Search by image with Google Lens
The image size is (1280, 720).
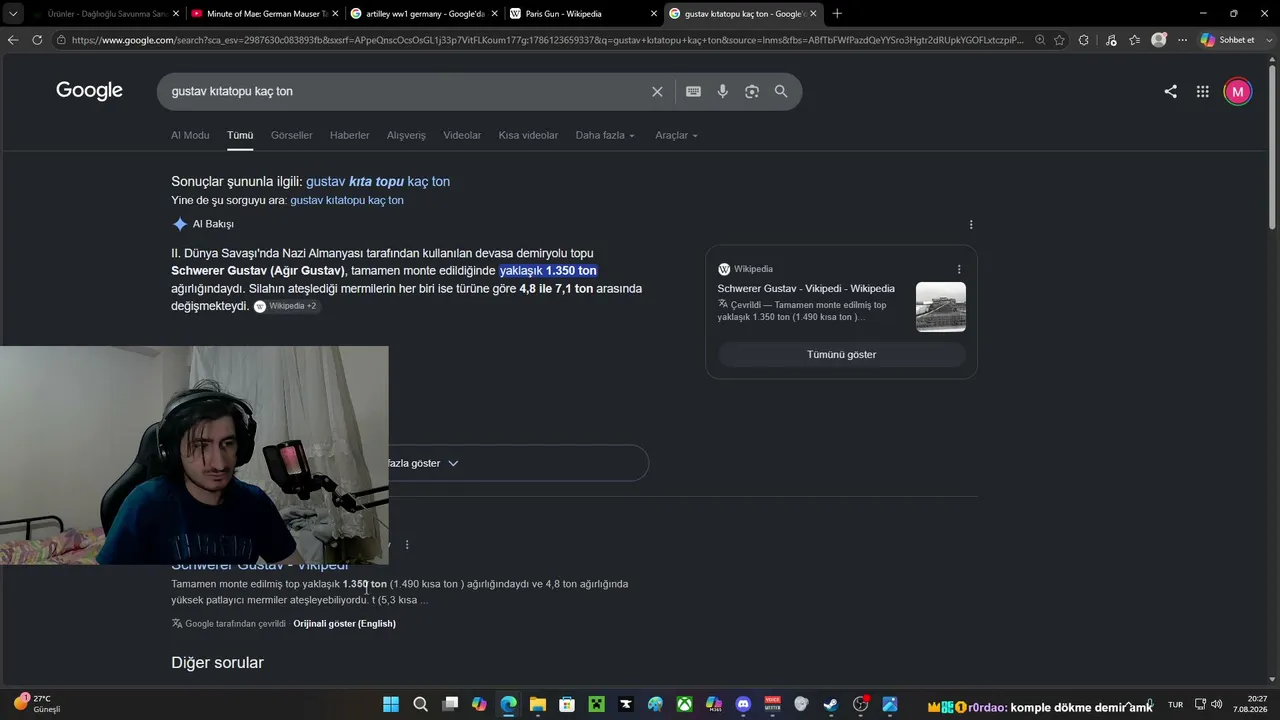click(752, 92)
